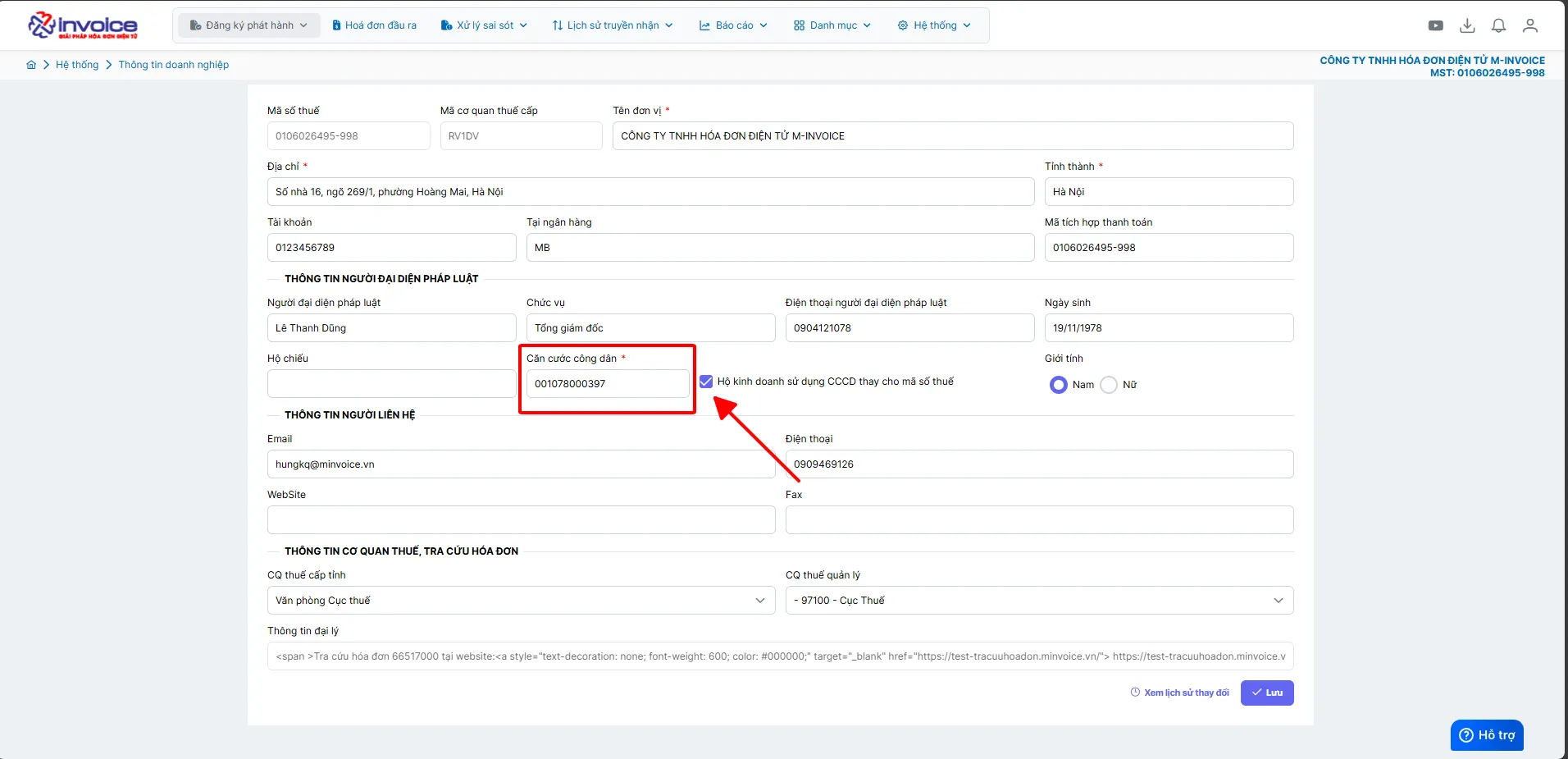Click the MST: 0106026495-998 header text
This screenshot has width=1568, height=759.
pyautogui.click(x=1487, y=73)
